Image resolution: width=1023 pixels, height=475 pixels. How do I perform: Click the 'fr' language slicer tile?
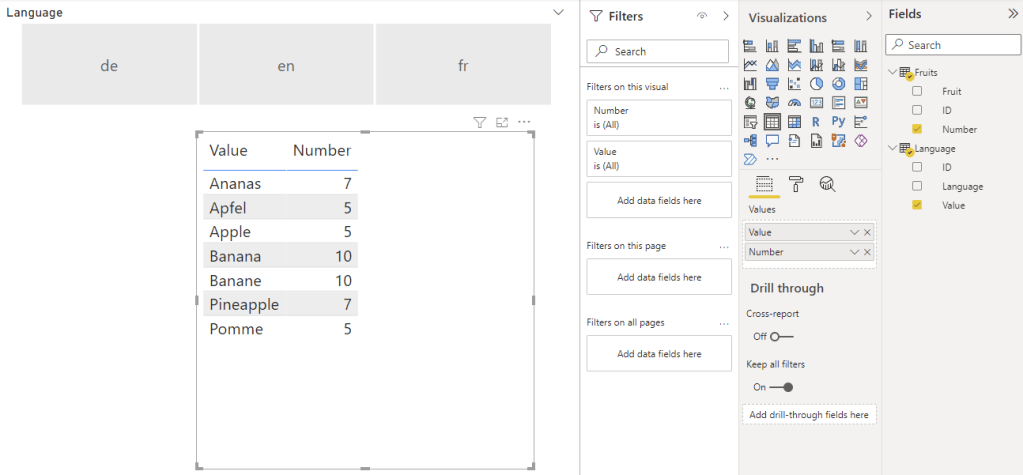click(x=463, y=65)
